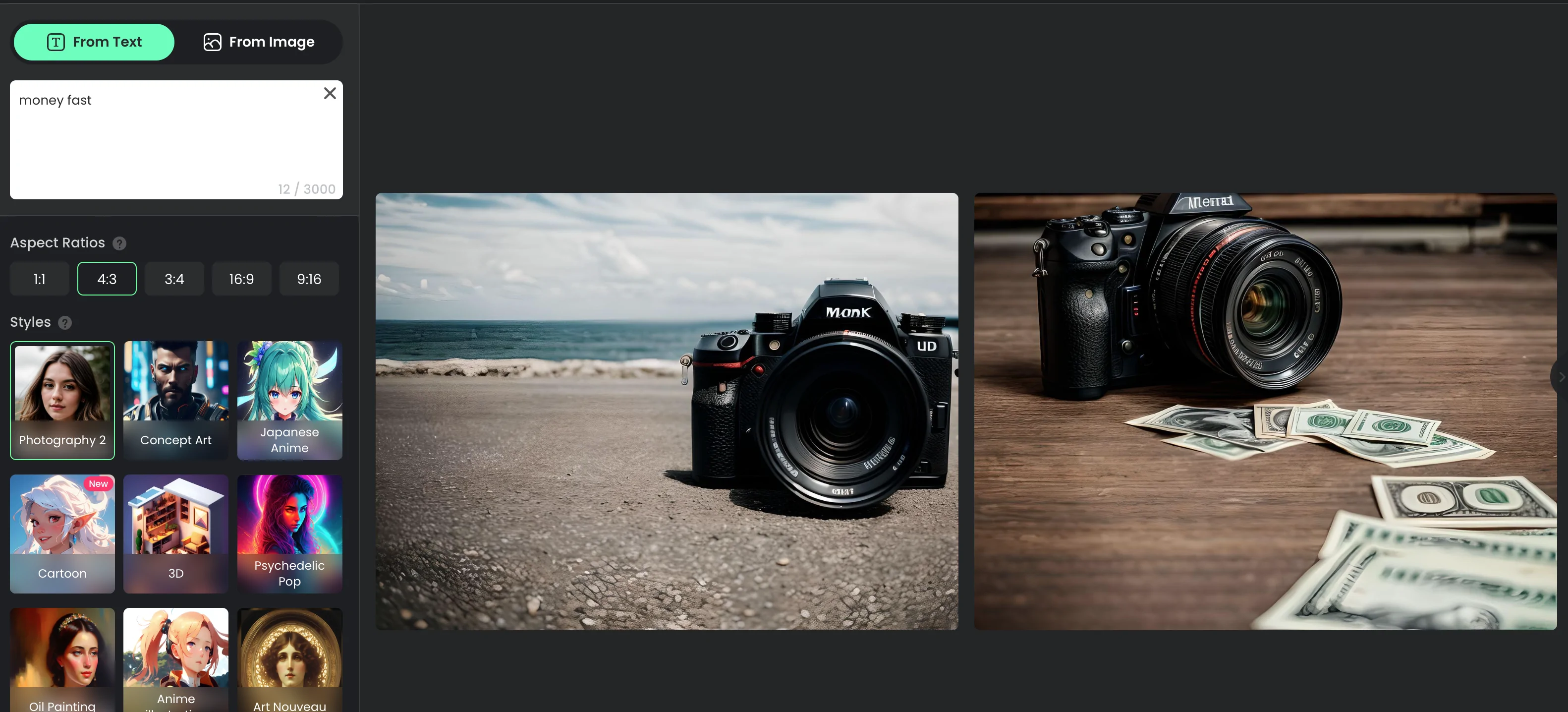Select the Photography 2 style icon
Viewport: 1568px width, 712px height.
click(62, 400)
